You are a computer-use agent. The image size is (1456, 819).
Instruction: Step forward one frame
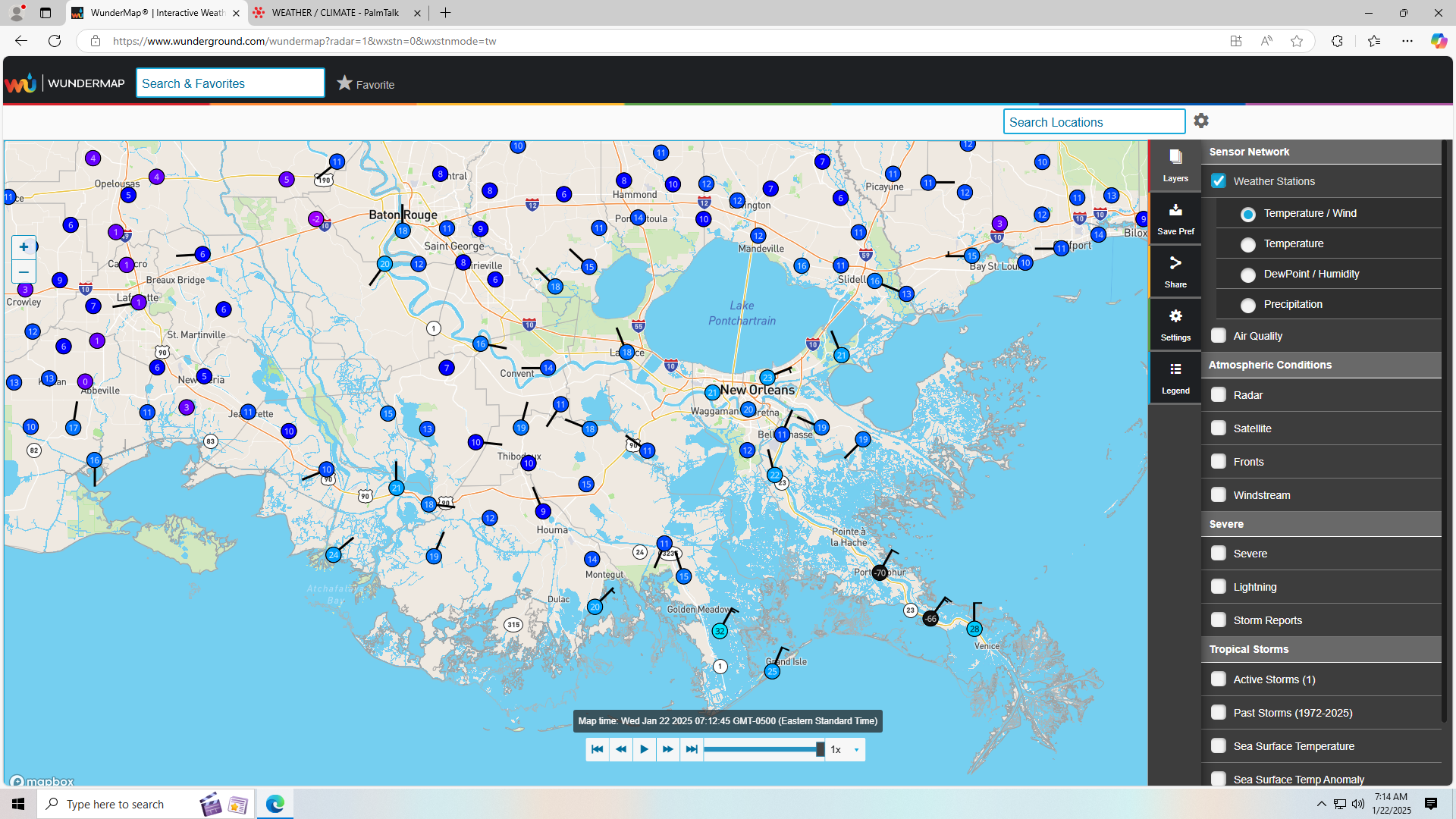(x=668, y=749)
